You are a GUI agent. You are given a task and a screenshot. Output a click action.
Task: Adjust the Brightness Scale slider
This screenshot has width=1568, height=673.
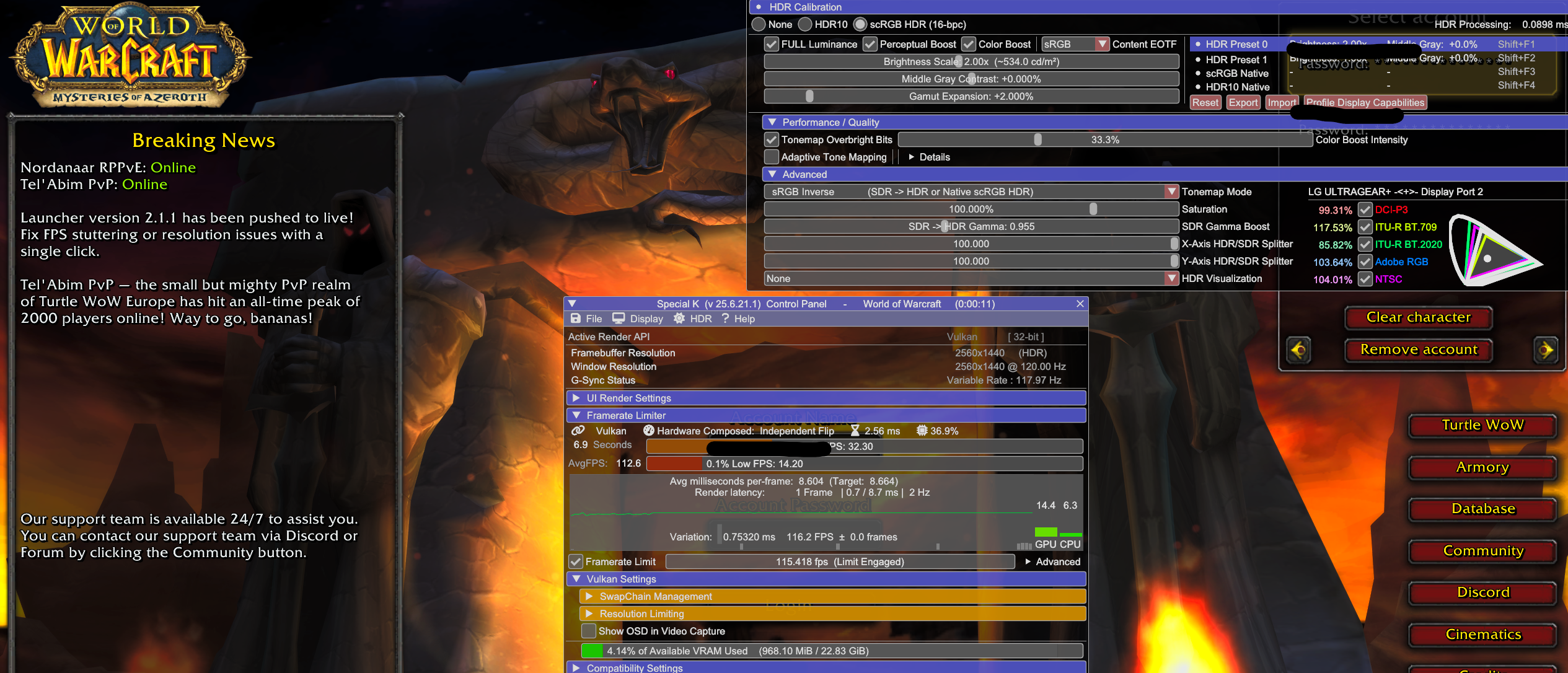971,61
